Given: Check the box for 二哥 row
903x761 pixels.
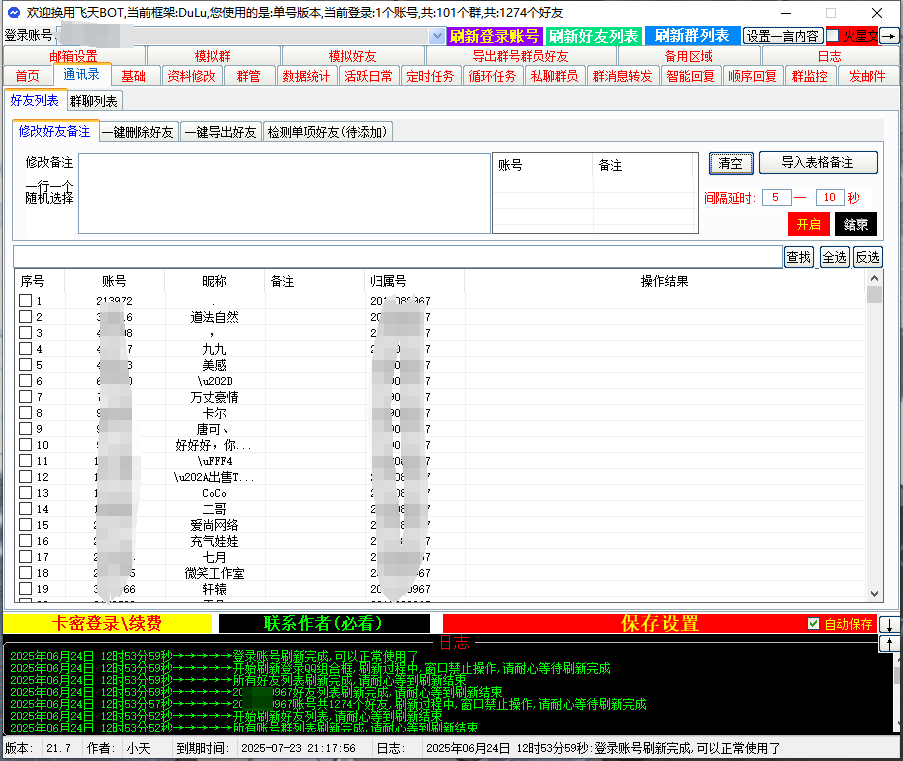Looking at the screenshot, I should (x=25, y=509).
